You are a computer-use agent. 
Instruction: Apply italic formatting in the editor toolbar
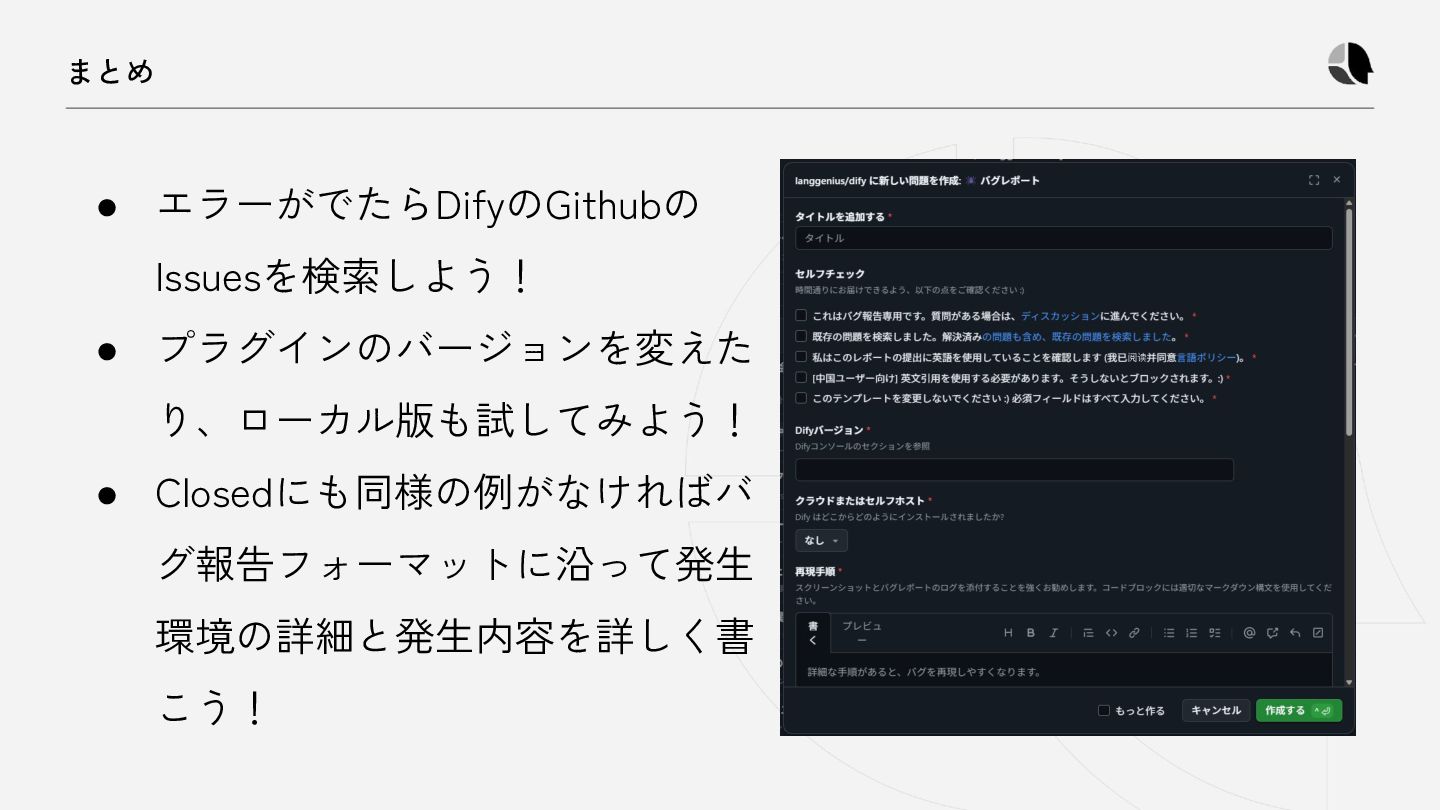[1054, 633]
